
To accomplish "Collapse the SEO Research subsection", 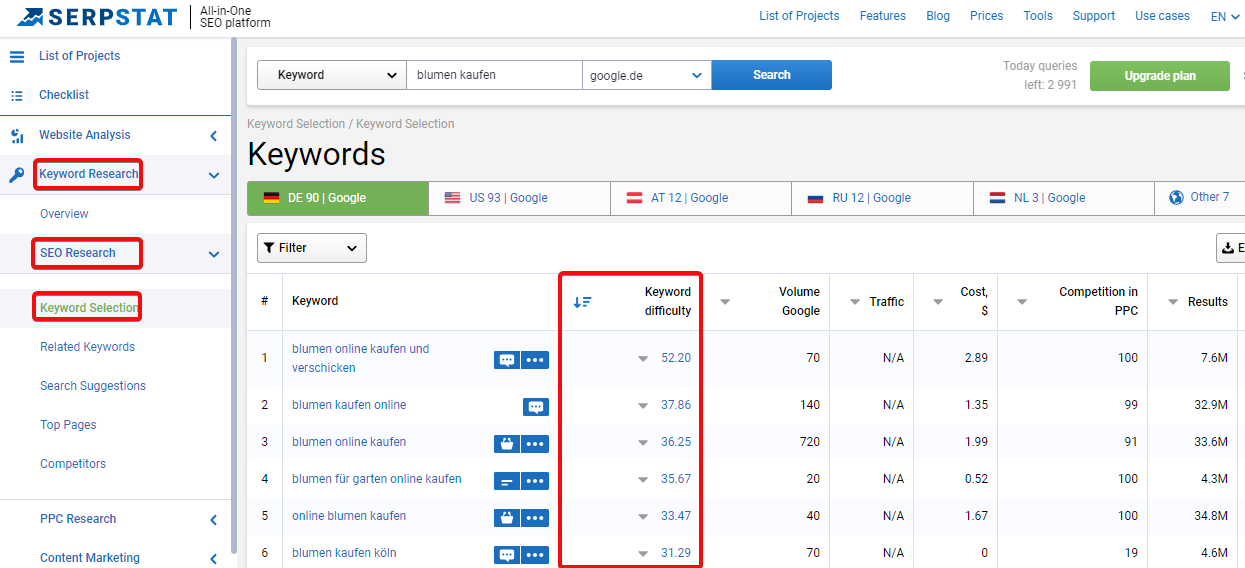I will (x=213, y=254).
